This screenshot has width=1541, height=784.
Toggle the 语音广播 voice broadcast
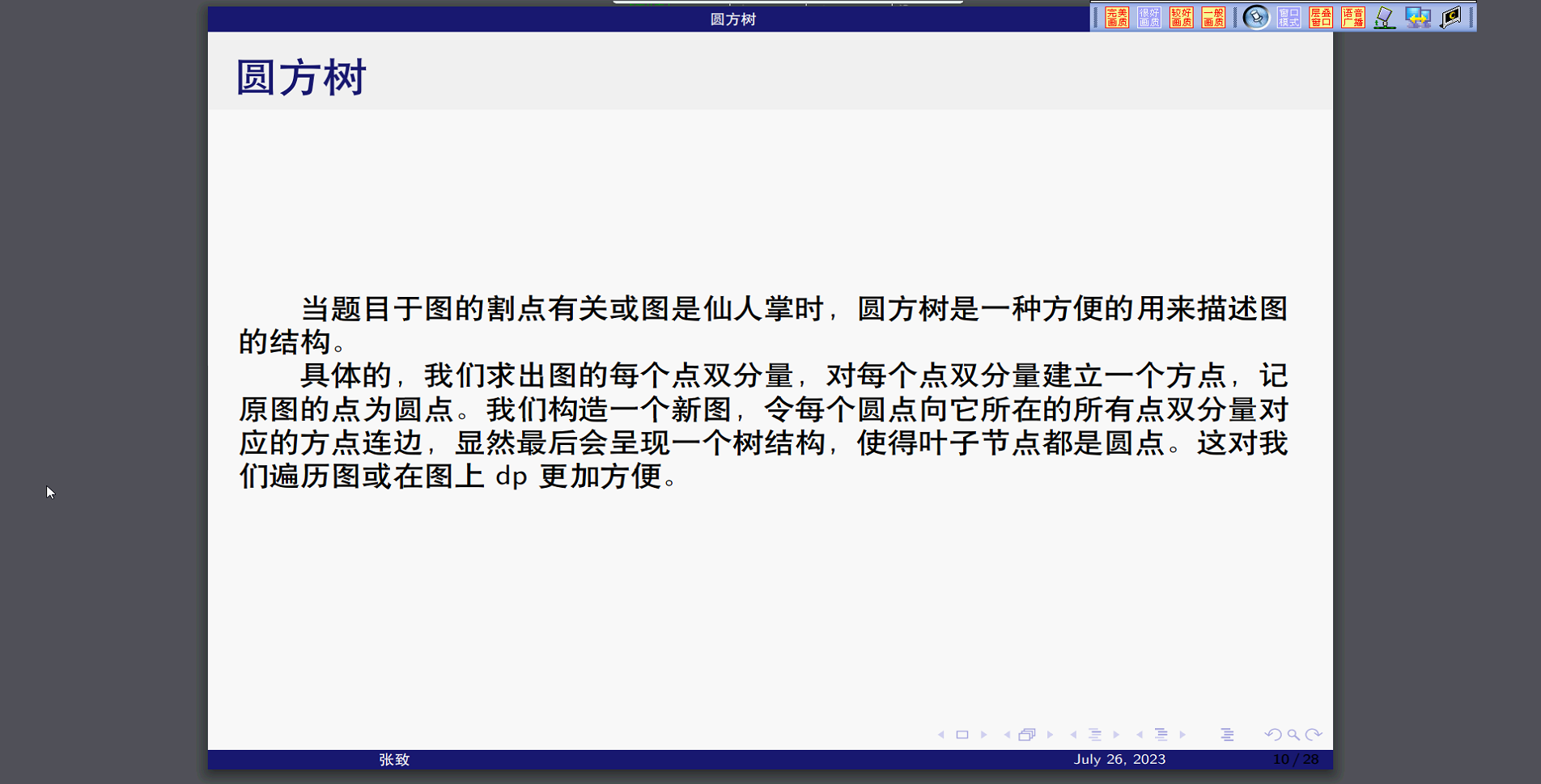[1353, 17]
